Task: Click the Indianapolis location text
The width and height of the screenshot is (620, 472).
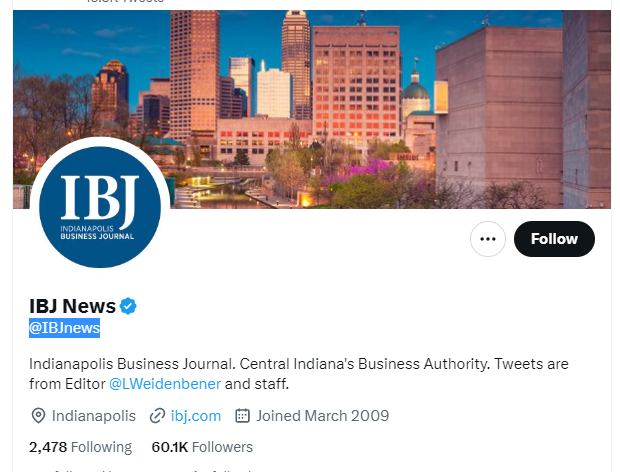Action: click(94, 416)
